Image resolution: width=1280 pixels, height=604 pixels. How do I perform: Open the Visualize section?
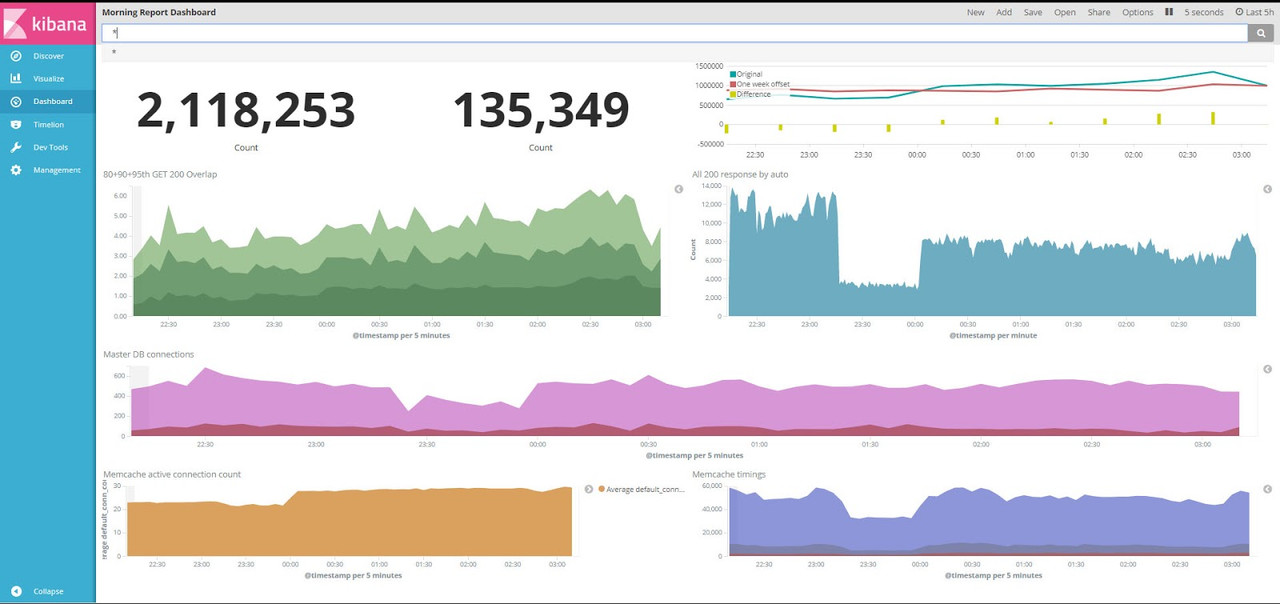[x=47, y=78]
